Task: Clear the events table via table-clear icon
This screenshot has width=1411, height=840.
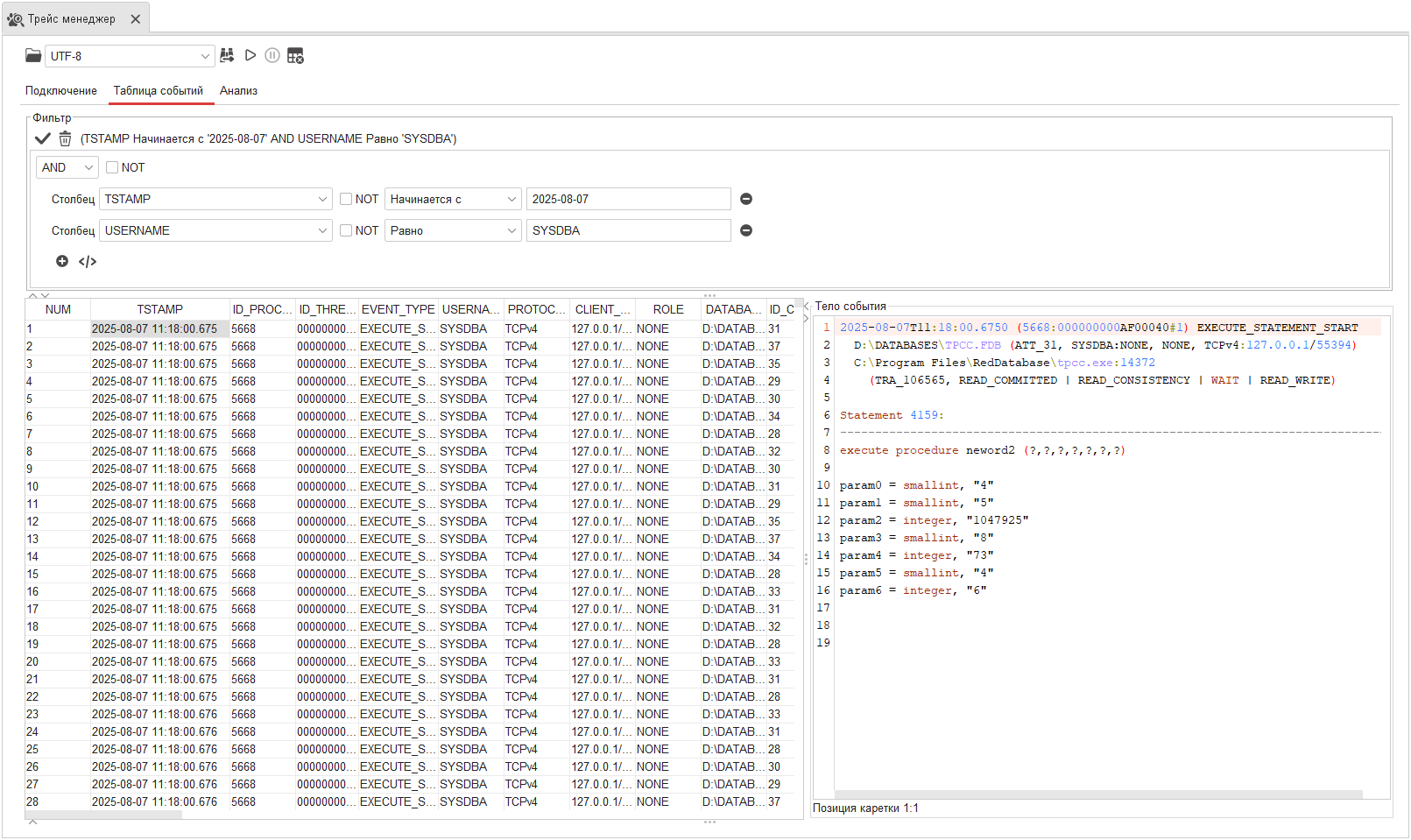Action: [295, 55]
